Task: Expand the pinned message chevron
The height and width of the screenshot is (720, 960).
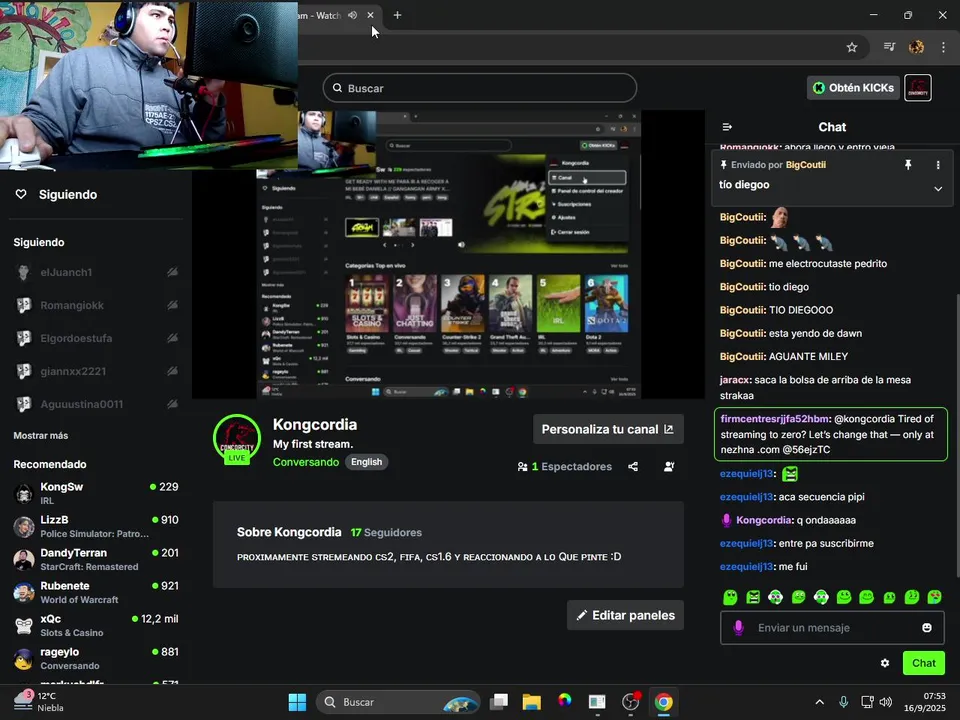Action: 938,189
